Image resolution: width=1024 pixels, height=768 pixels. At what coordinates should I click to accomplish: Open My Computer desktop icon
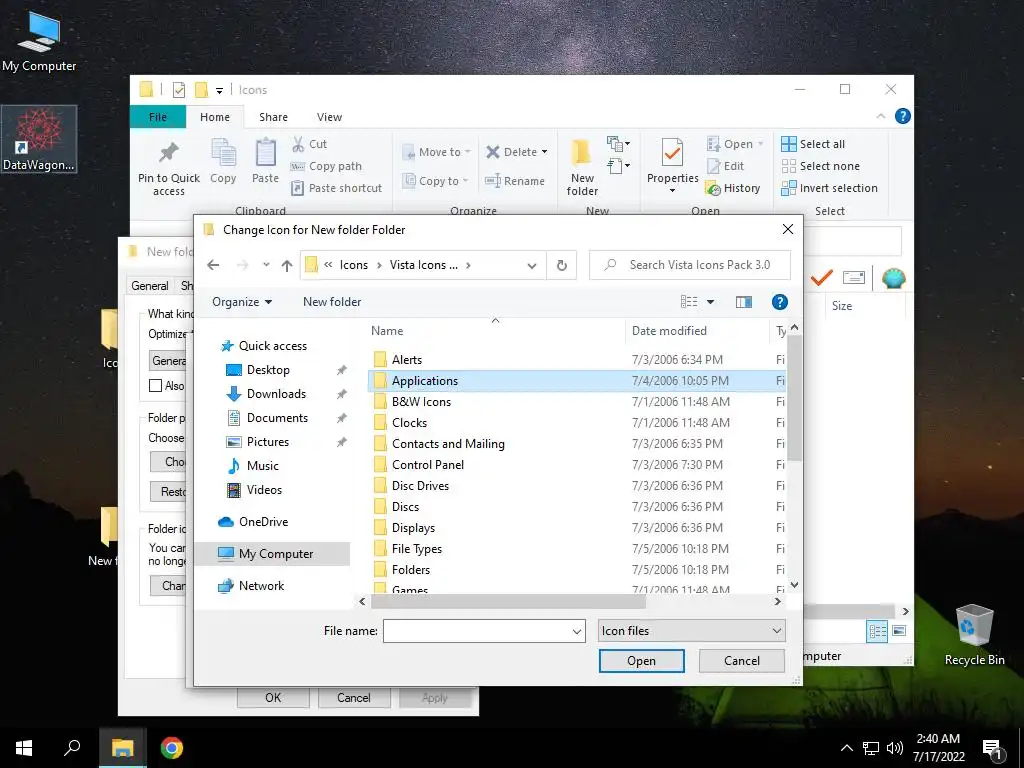coord(39,40)
